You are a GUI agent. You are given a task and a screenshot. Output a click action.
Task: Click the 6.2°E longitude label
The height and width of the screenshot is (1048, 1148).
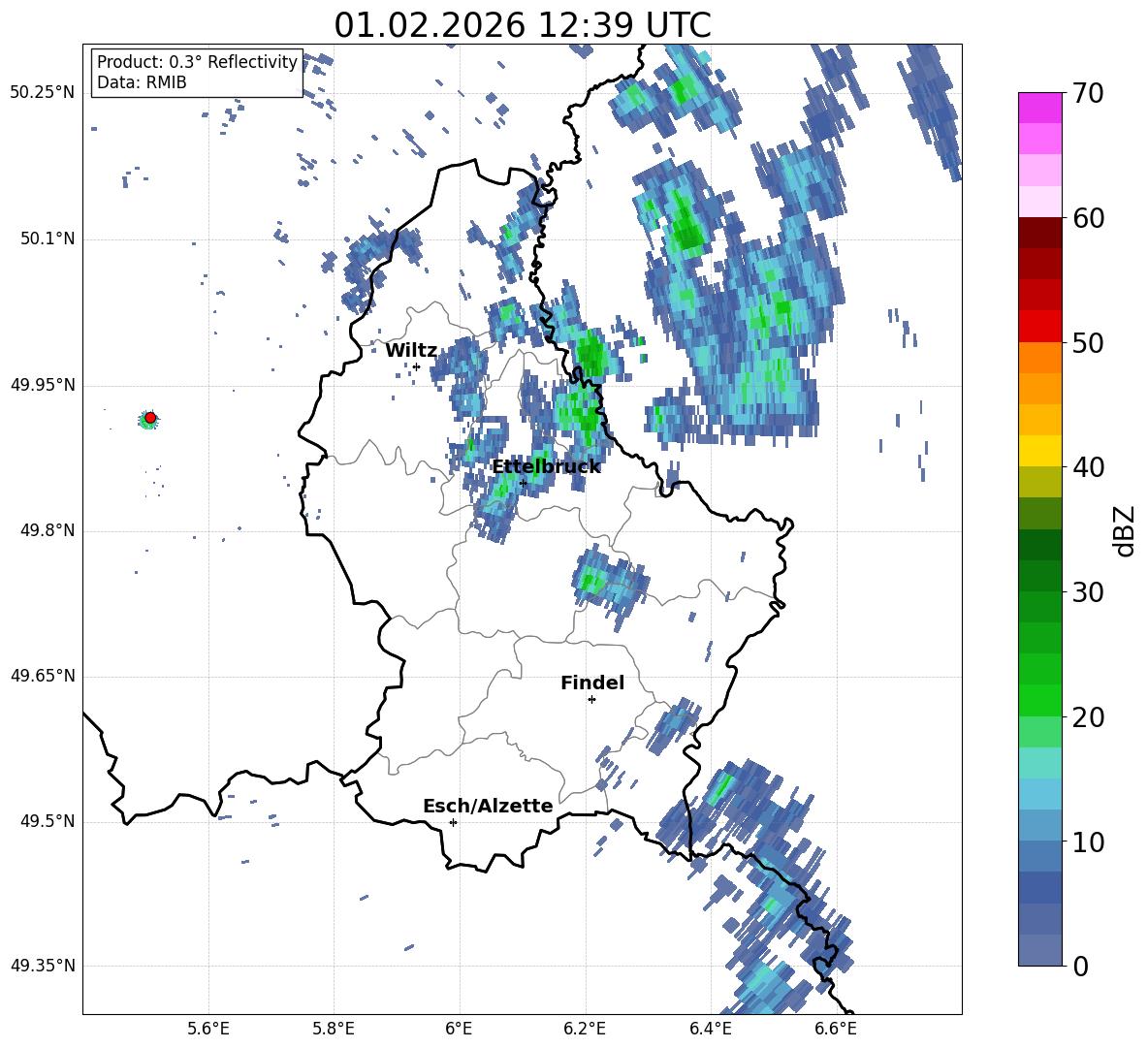(585, 1029)
